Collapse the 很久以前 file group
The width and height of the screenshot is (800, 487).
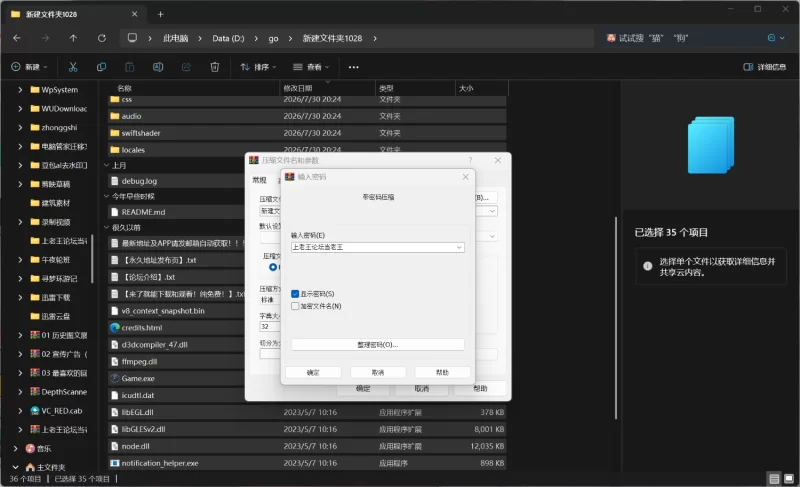click(x=106, y=227)
